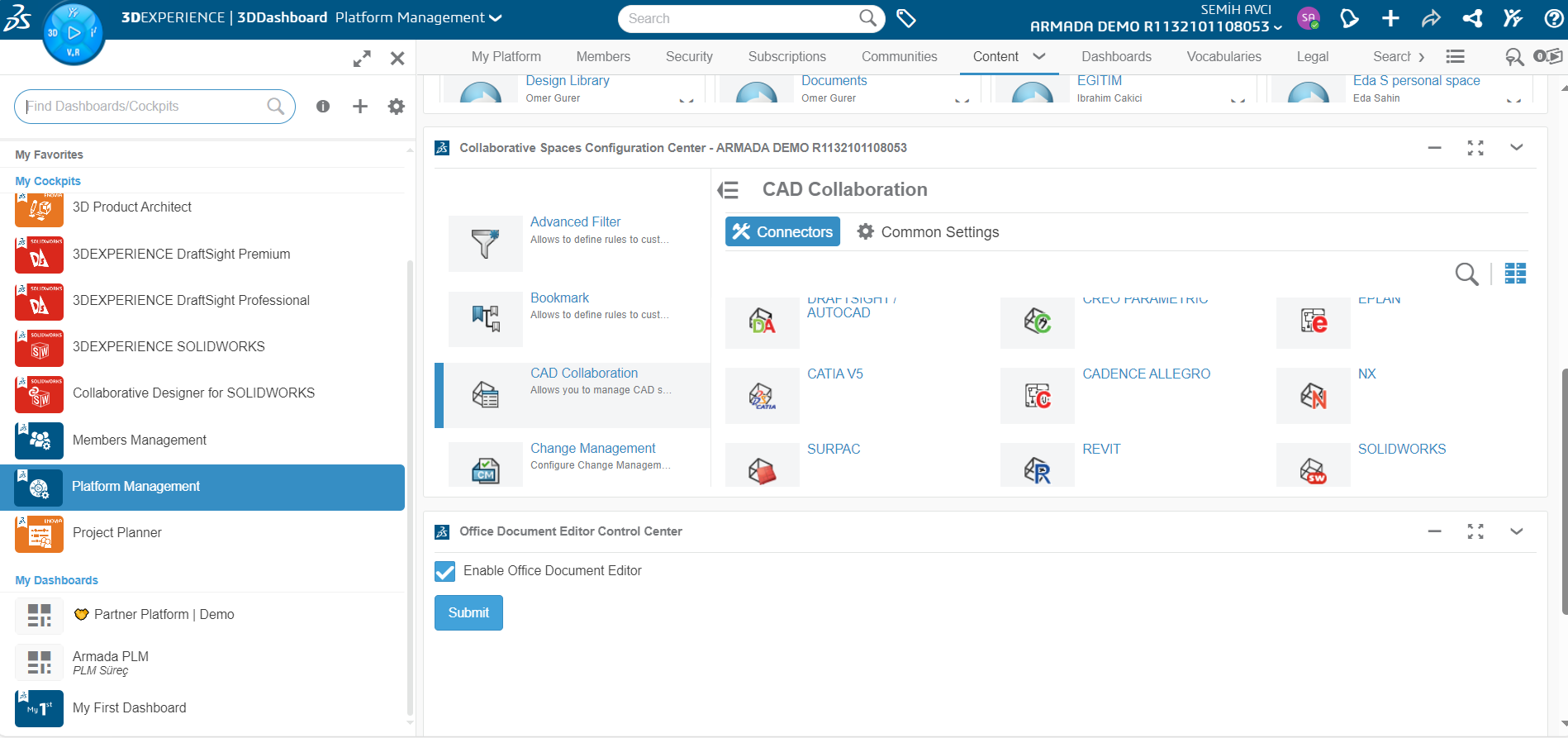Open the Legal tab

click(x=1313, y=56)
